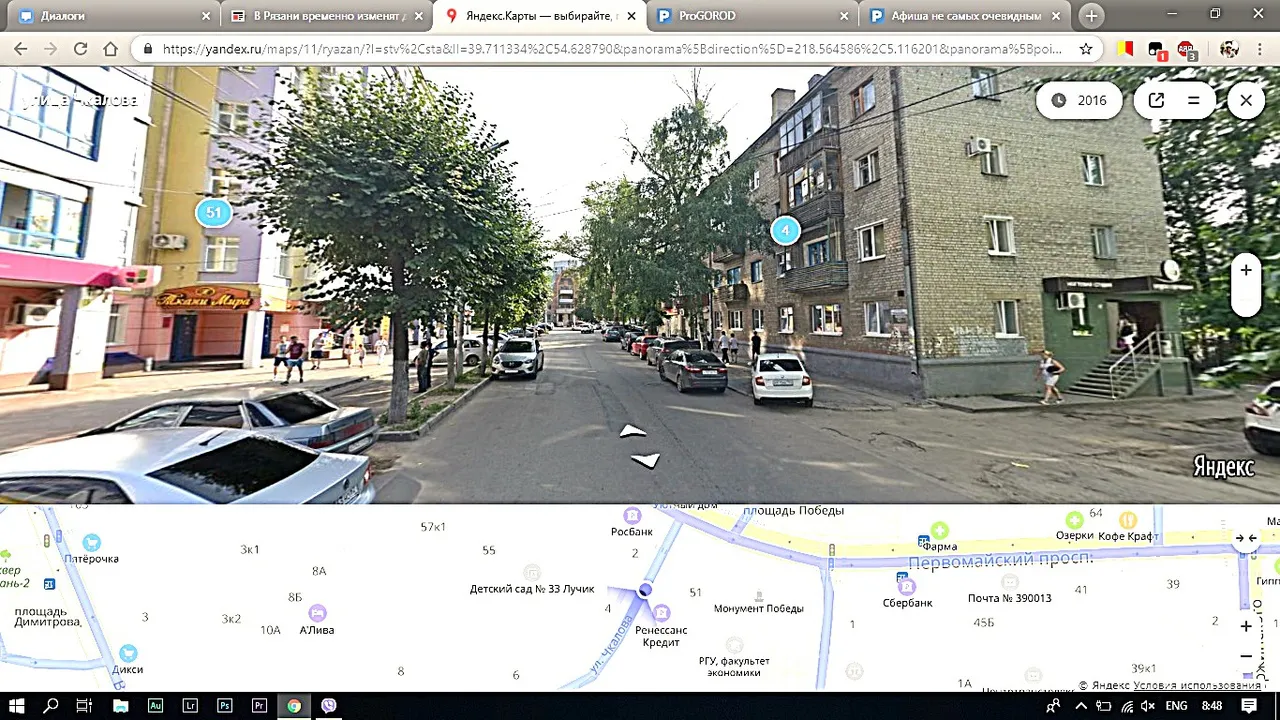Switch to В Рязани временно изменят tab
The height and width of the screenshot is (720, 1280).
click(x=325, y=16)
